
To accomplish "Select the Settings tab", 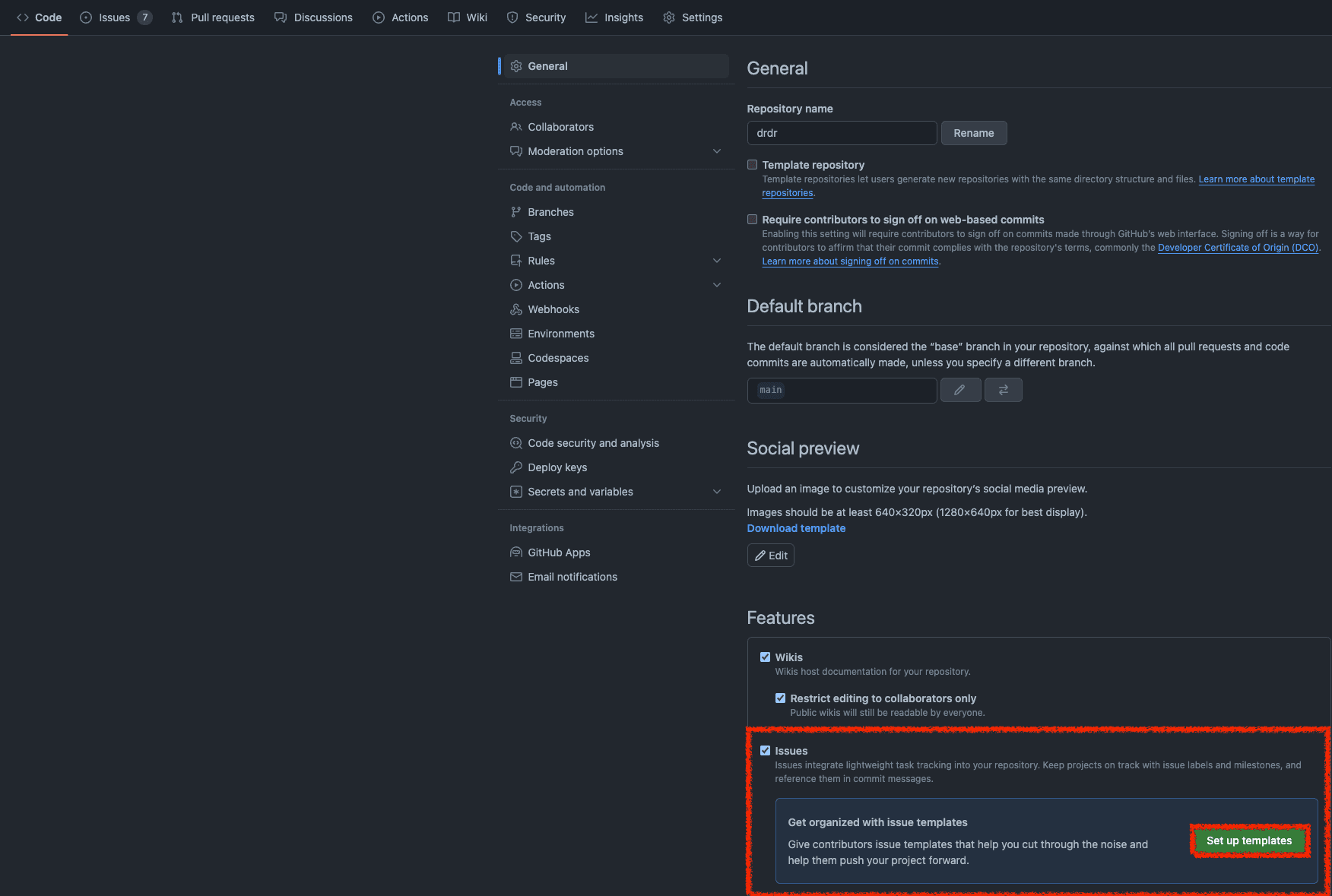I will coord(693,17).
